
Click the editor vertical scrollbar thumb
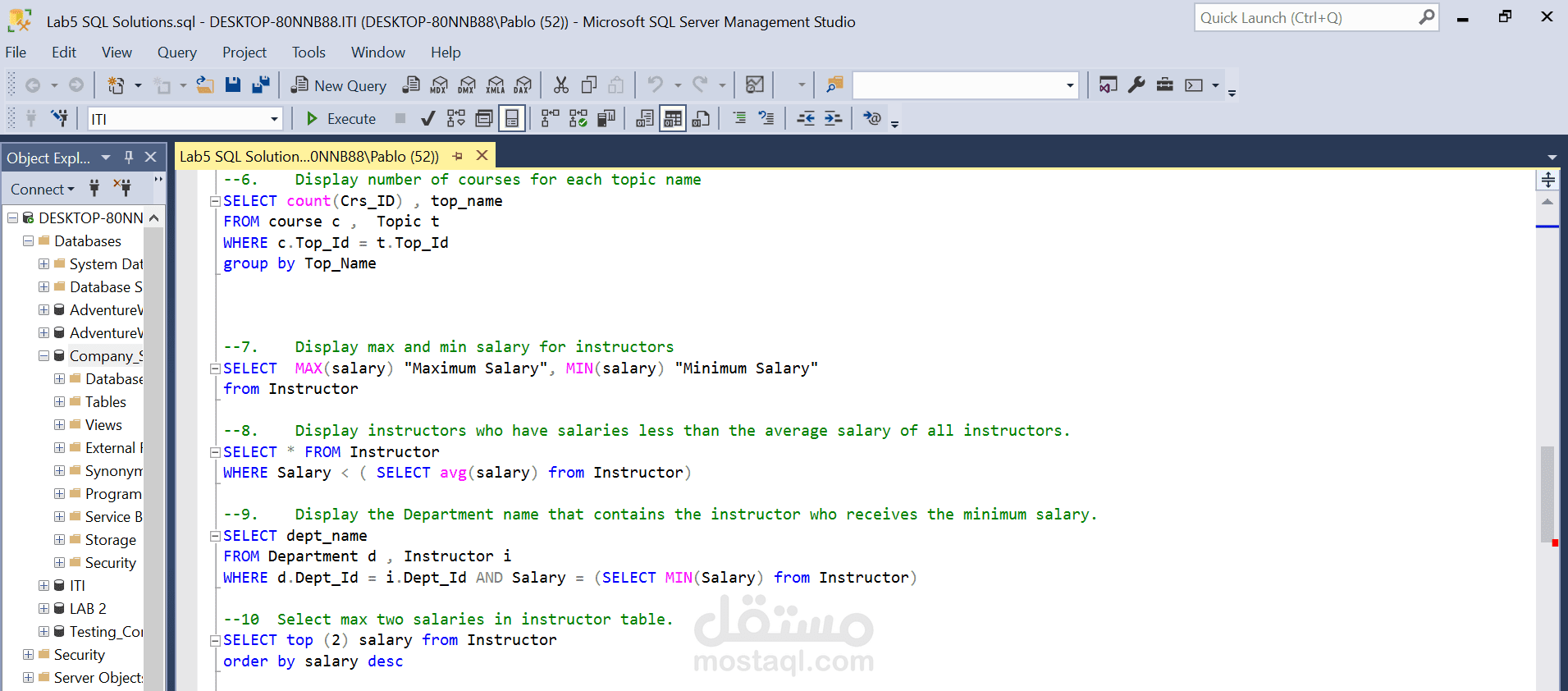(x=1547, y=493)
